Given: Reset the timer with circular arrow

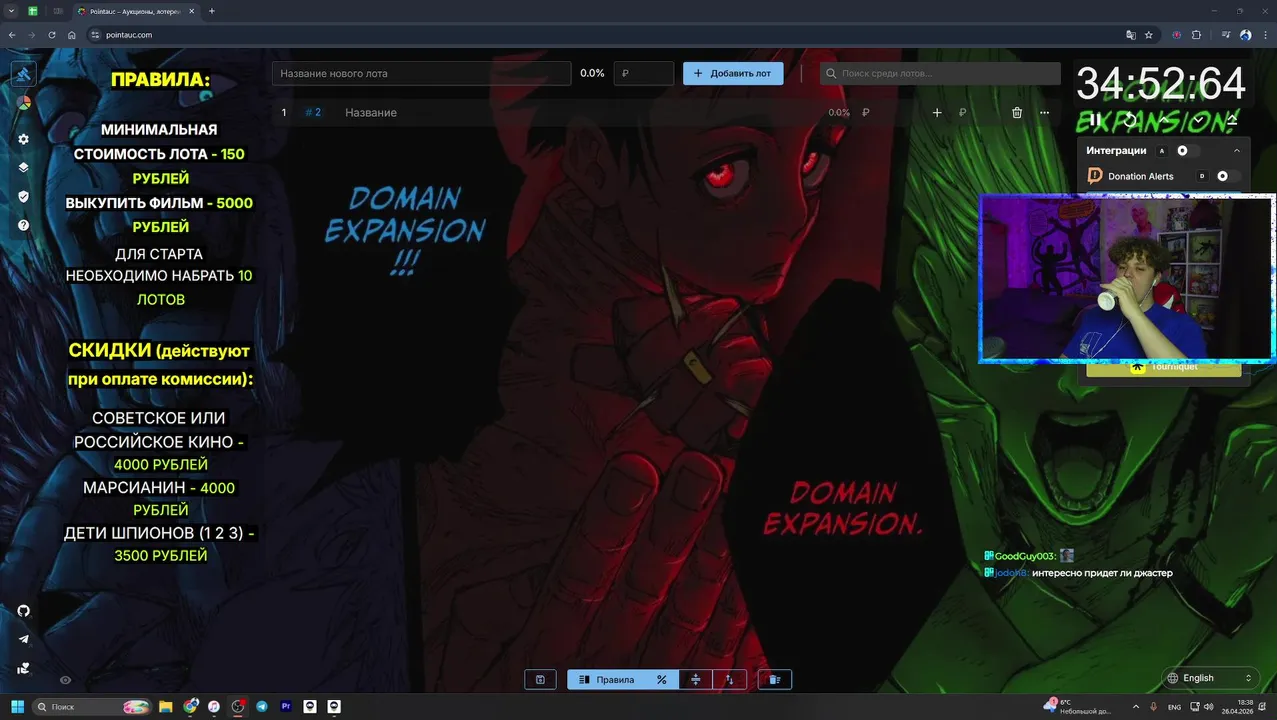Looking at the screenshot, I should [x=1130, y=120].
